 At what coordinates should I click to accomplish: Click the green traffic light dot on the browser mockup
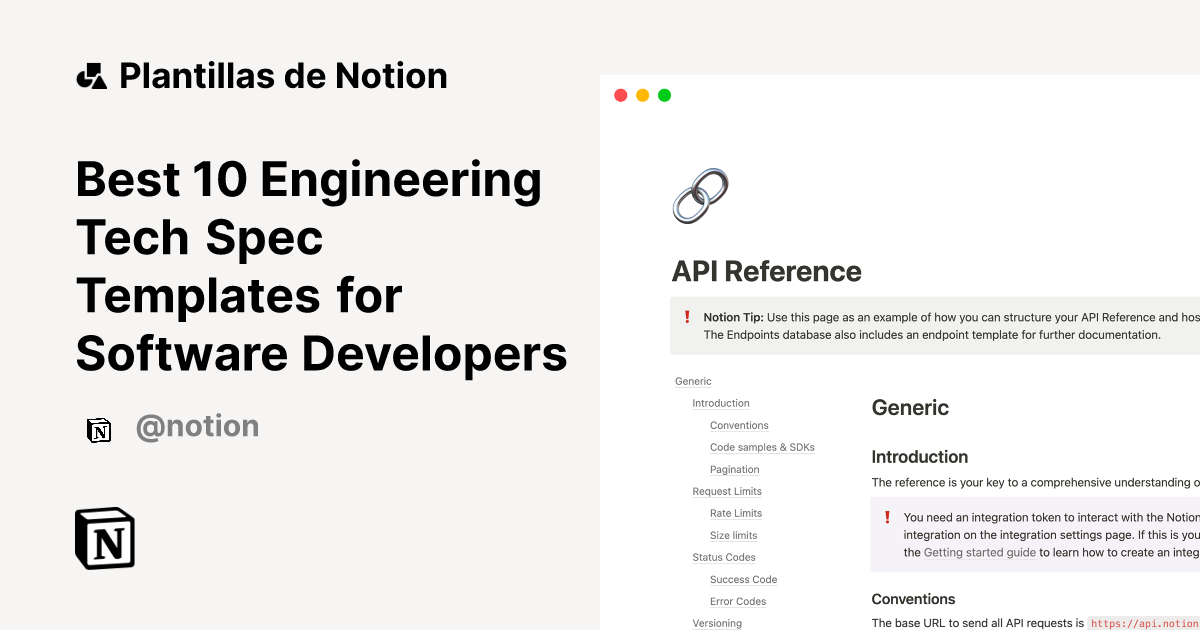click(664, 95)
